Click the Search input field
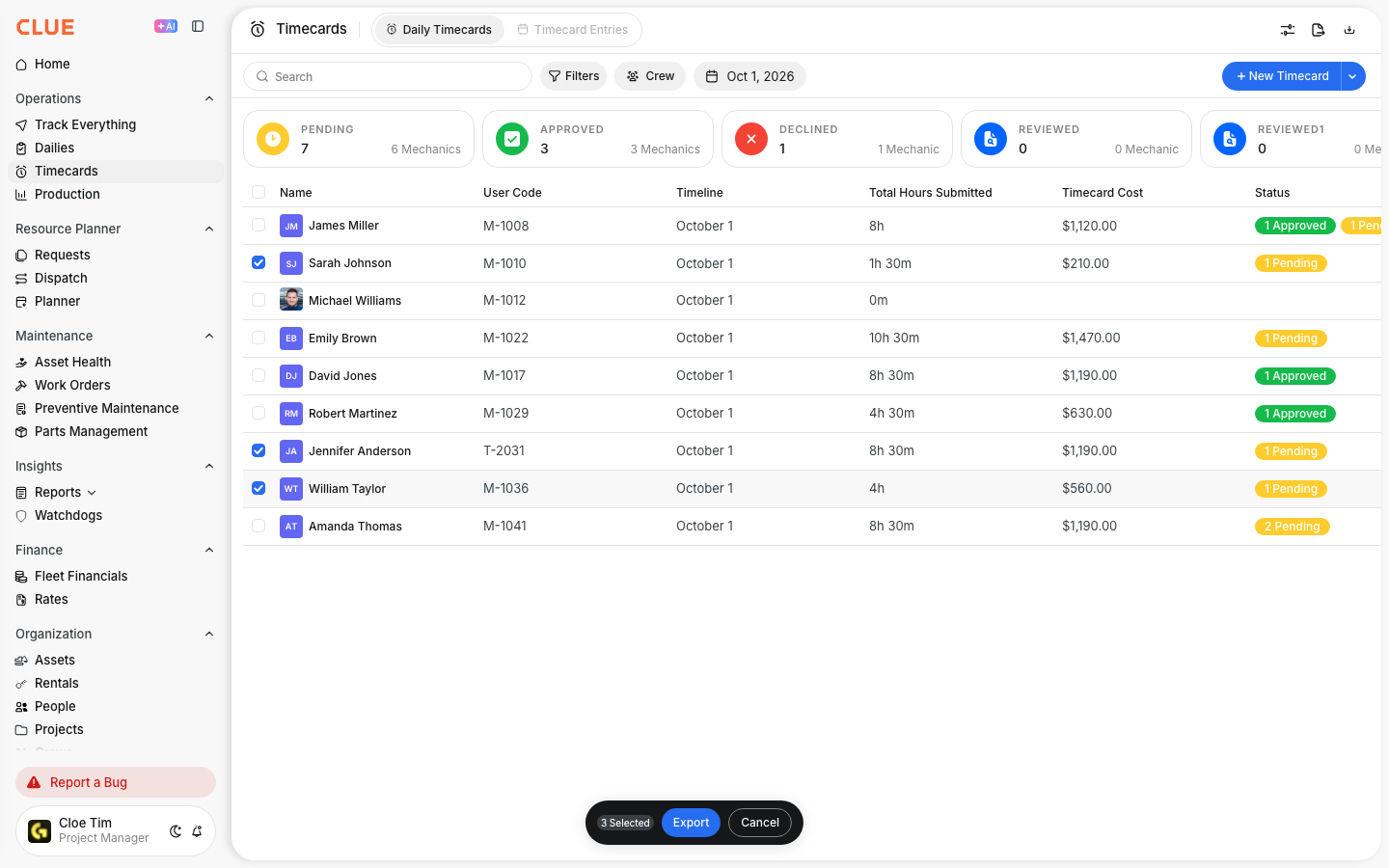Image resolution: width=1389 pixels, height=868 pixels. (388, 76)
